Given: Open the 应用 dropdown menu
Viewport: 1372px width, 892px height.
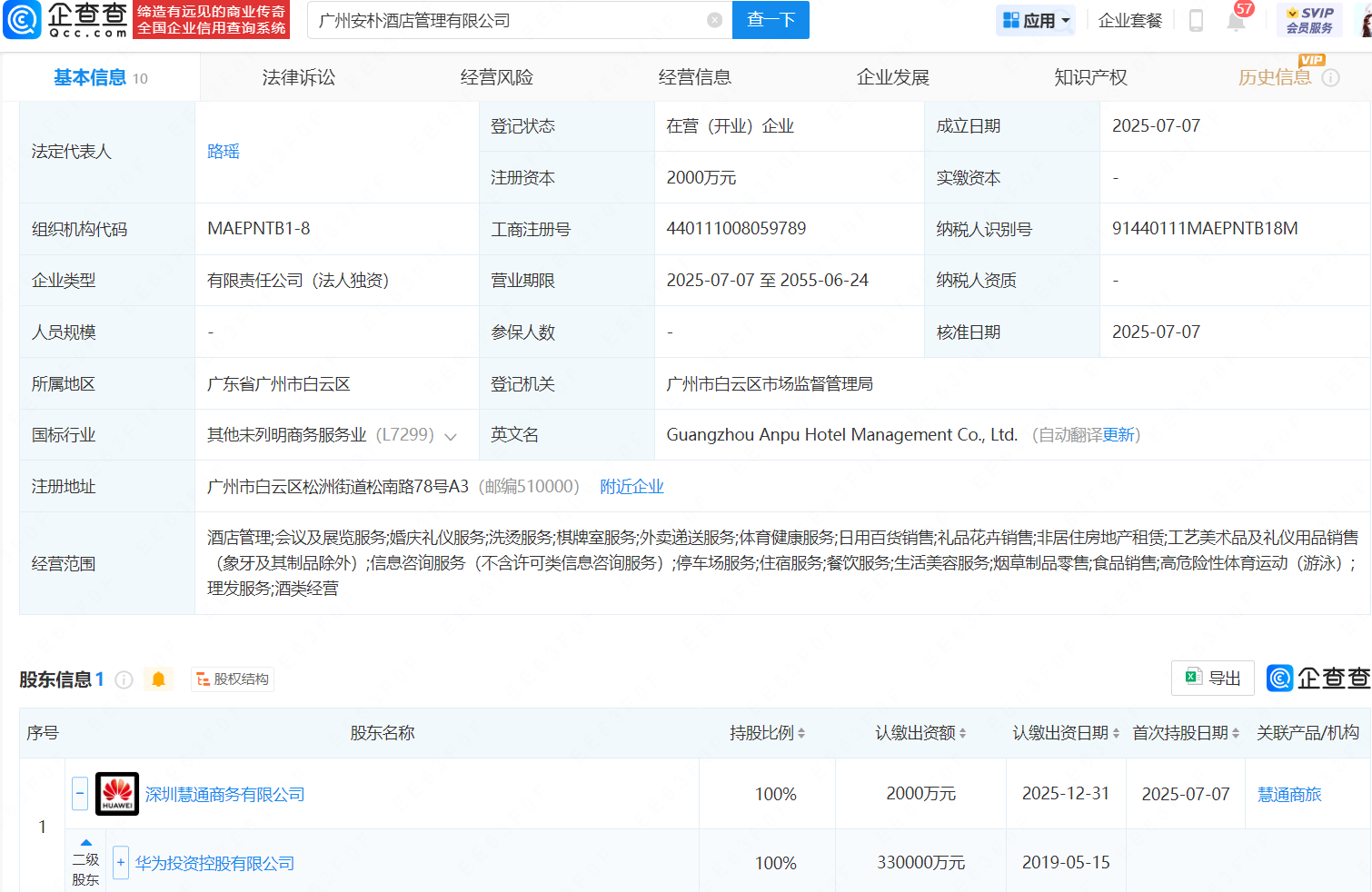Looking at the screenshot, I should point(1036,20).
